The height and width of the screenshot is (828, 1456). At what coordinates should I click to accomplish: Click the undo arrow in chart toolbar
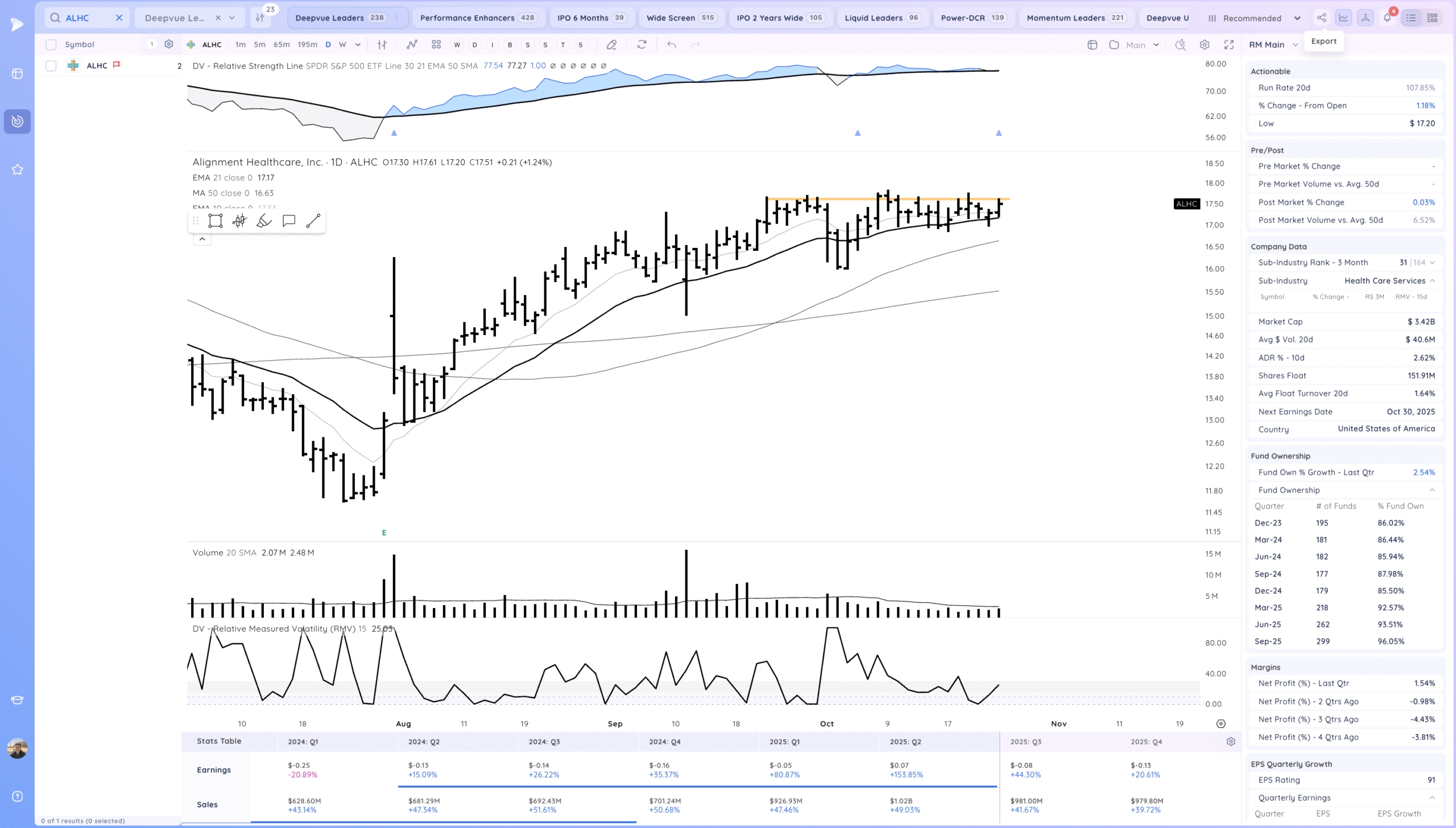coord(672,44)
